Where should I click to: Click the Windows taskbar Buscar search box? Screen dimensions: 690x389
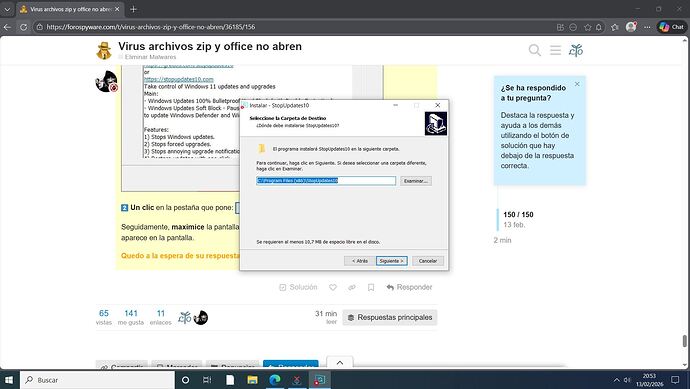(97, 380)
